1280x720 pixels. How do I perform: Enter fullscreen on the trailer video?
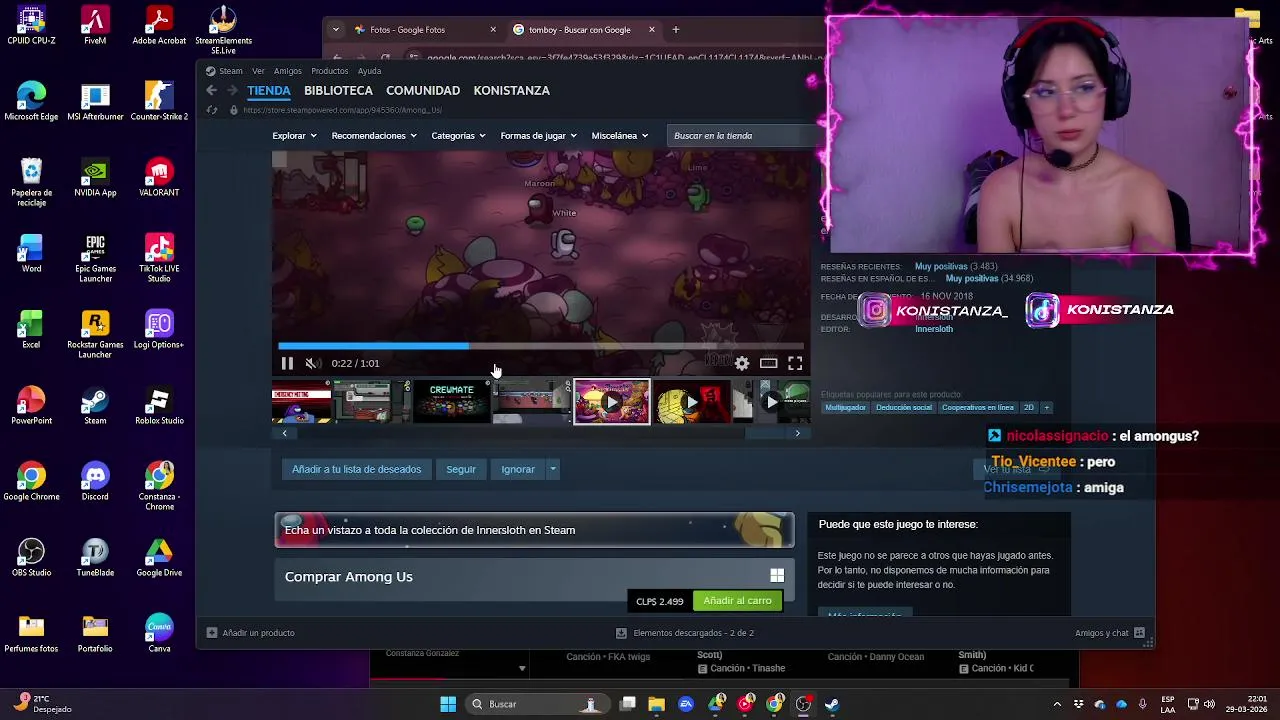(x=795, y=363)
